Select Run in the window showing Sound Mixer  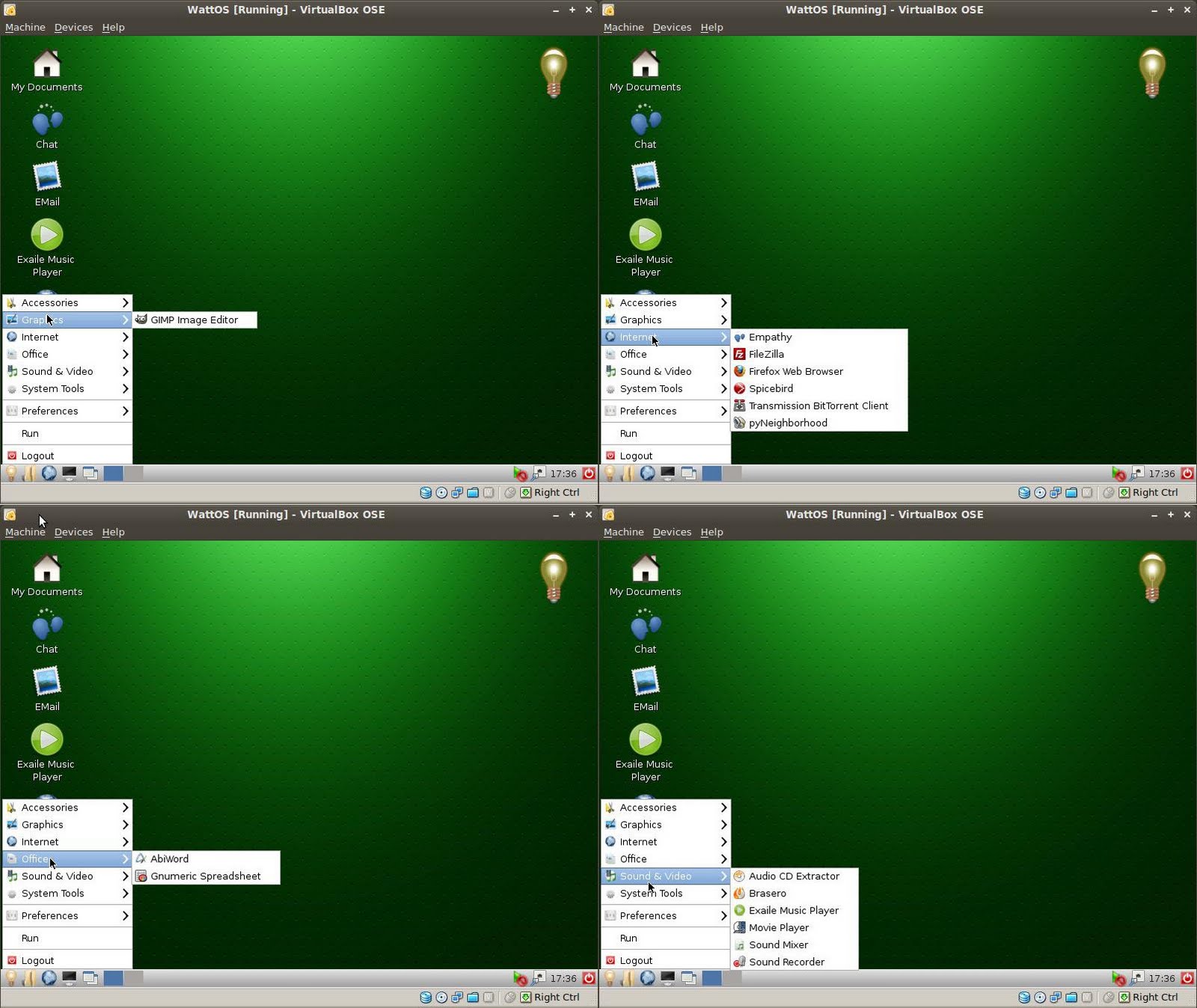pyautogui.click(x=666, y=938)
